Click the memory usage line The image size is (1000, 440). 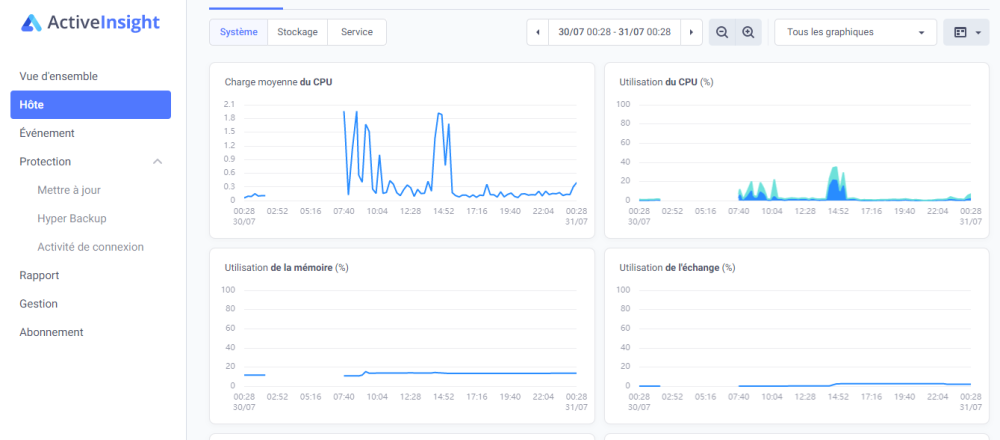coord(459,373)
